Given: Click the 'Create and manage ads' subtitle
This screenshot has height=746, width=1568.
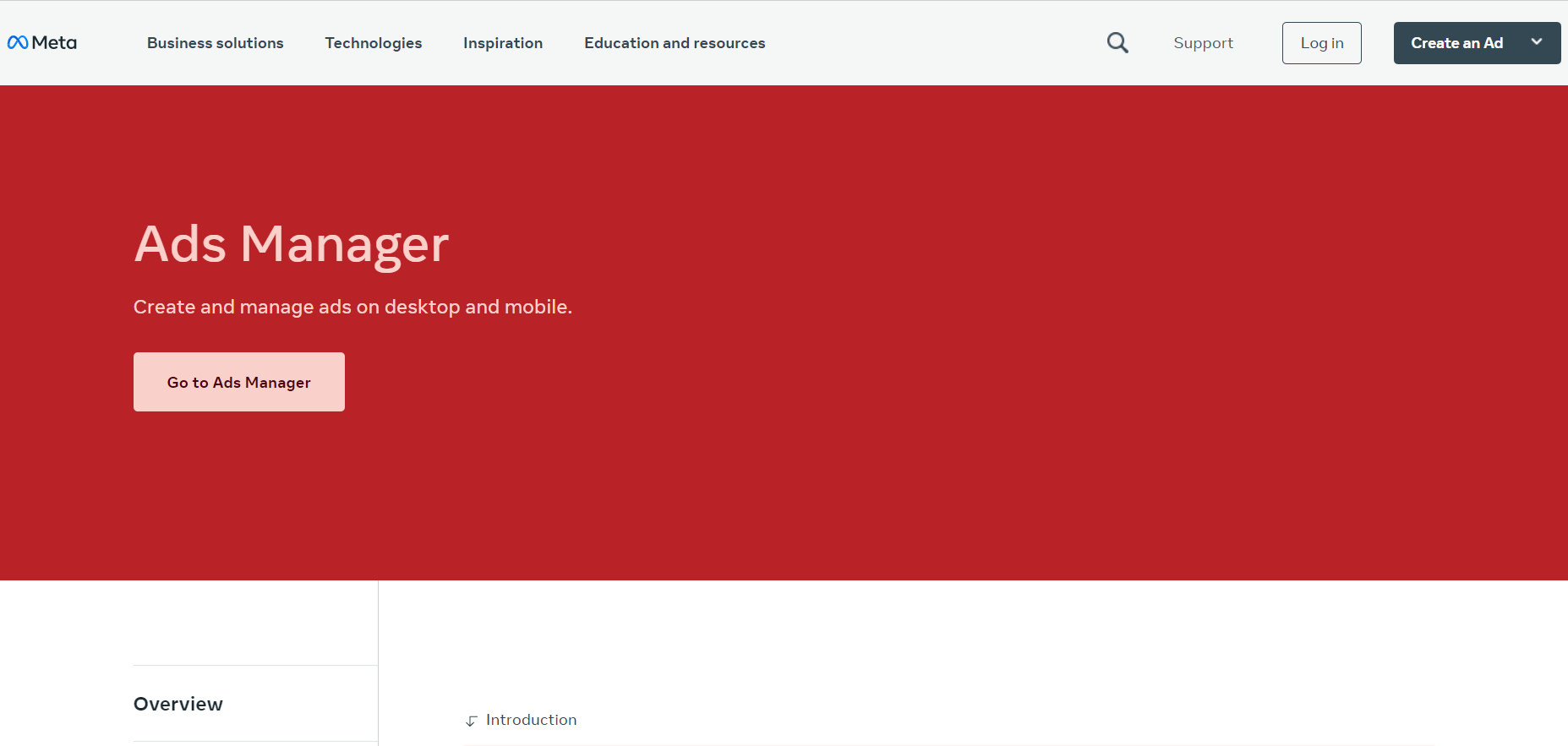Looking at the screenshot, I should coord(352,307).
